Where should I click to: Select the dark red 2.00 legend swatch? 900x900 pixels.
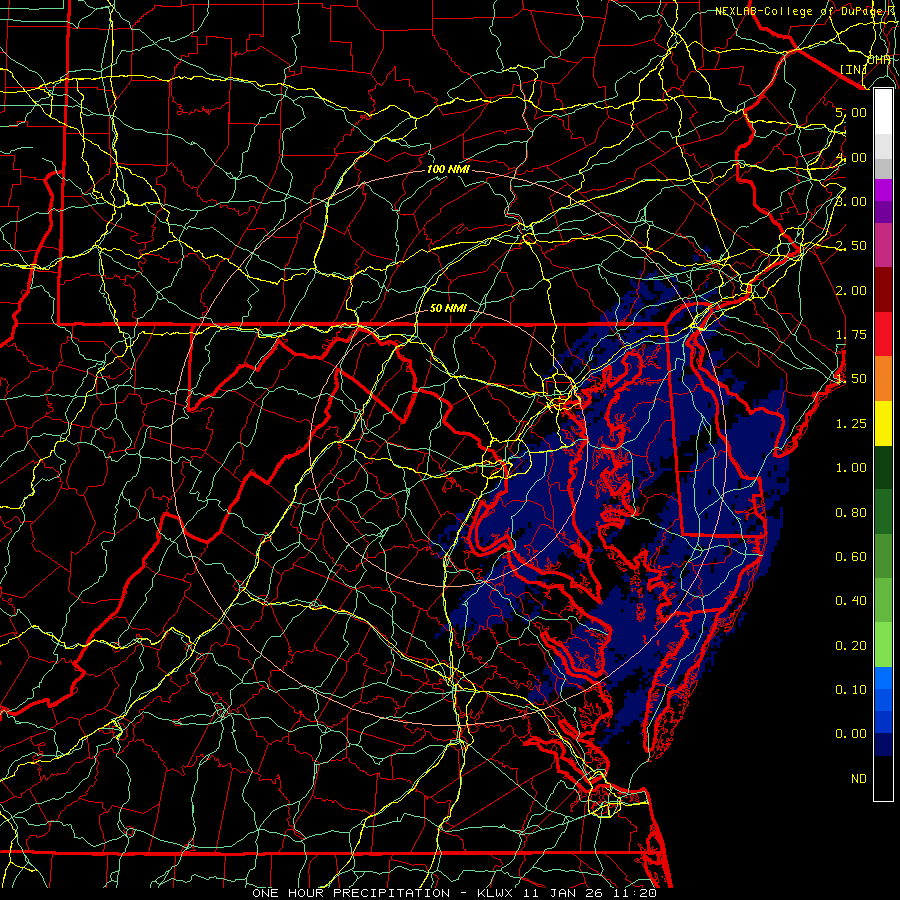[x=883, y=290]
